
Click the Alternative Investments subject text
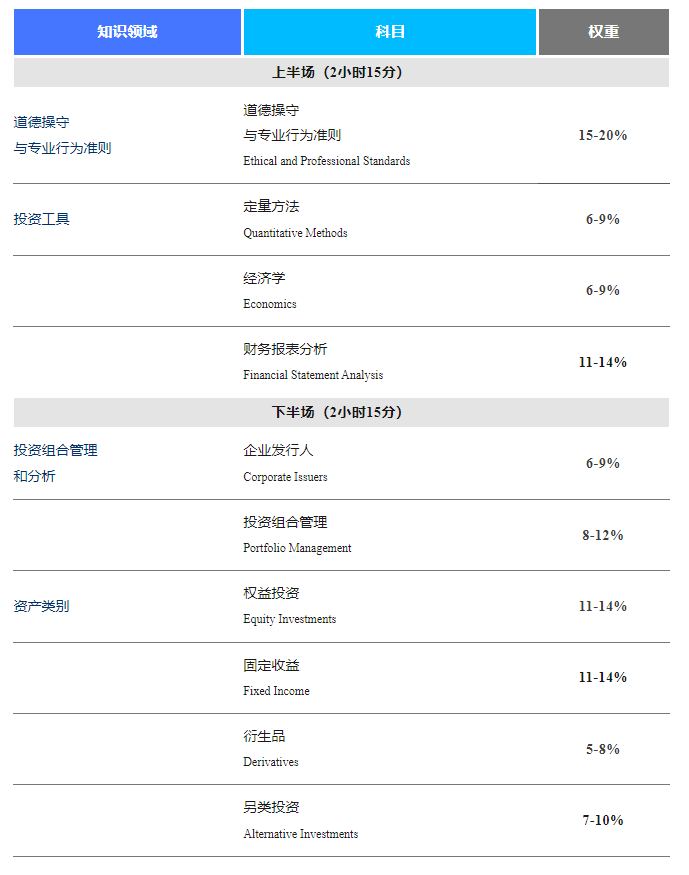coord(300,834)
